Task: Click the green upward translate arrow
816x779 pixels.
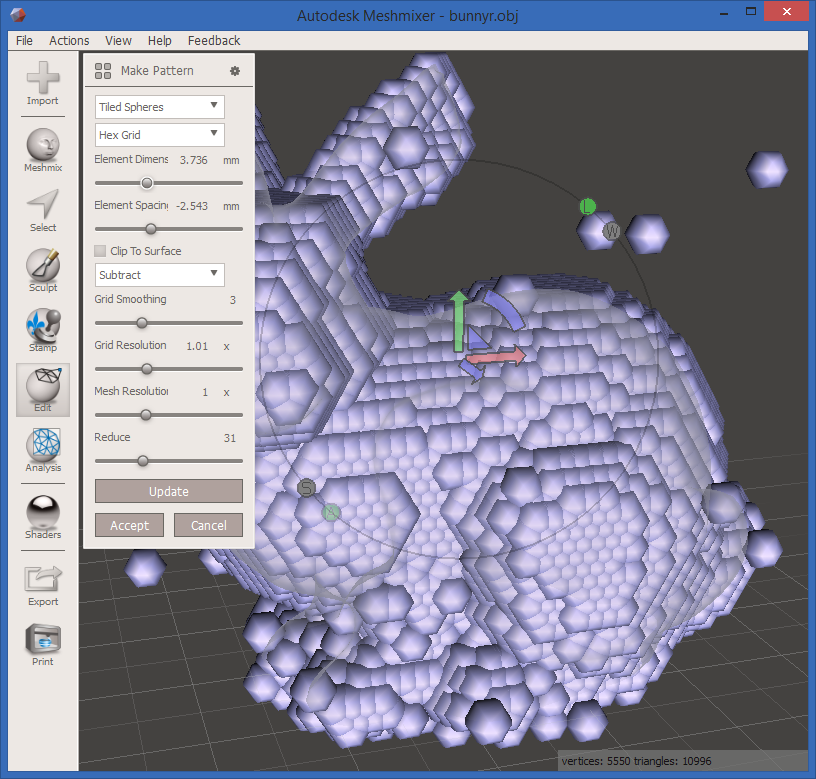Action: click(458, 322)
